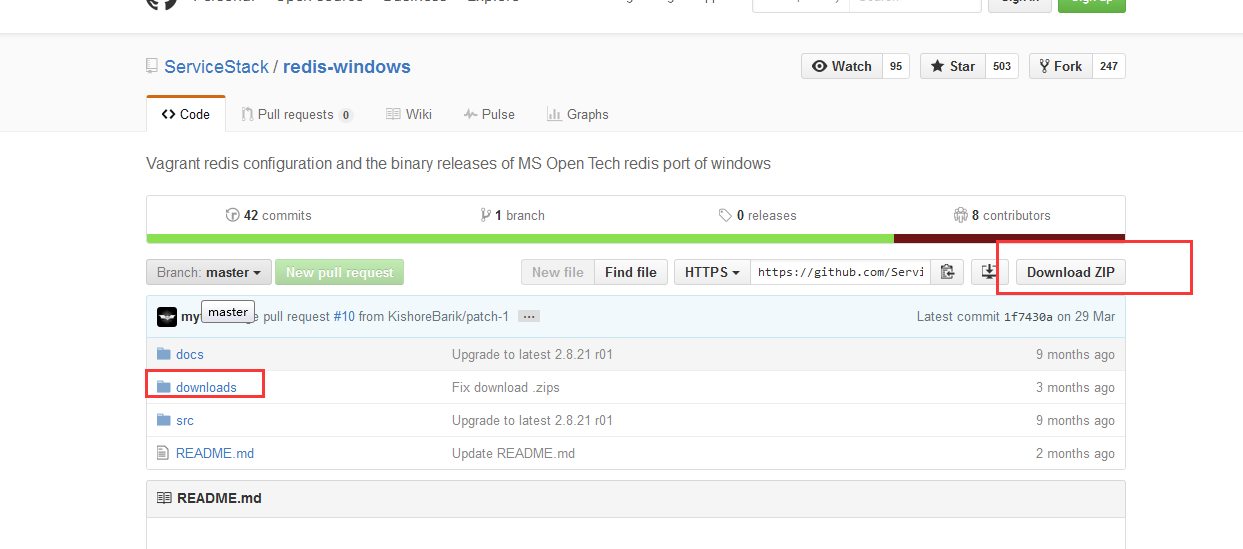The height and width of the screenshot is (549, 1243).
Task: Click the downloads folder icon
Action: point(164,387)
